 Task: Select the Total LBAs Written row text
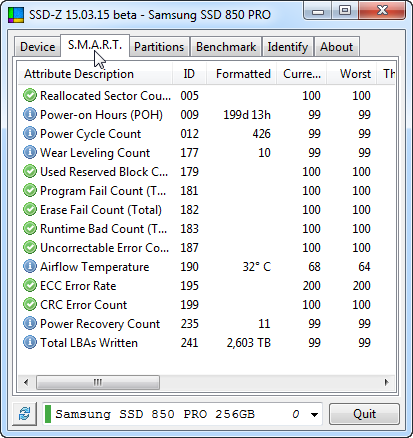tap(89, 343)
